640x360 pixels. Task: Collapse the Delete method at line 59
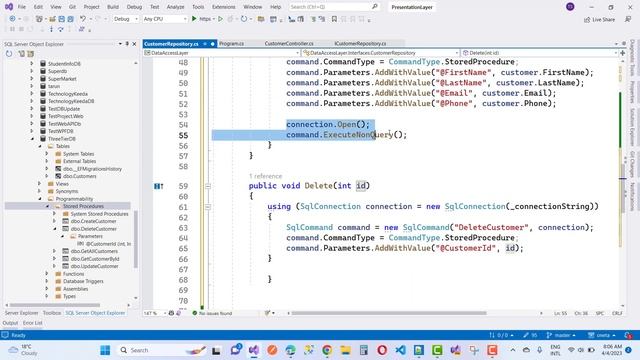click(x=208, y=186)
